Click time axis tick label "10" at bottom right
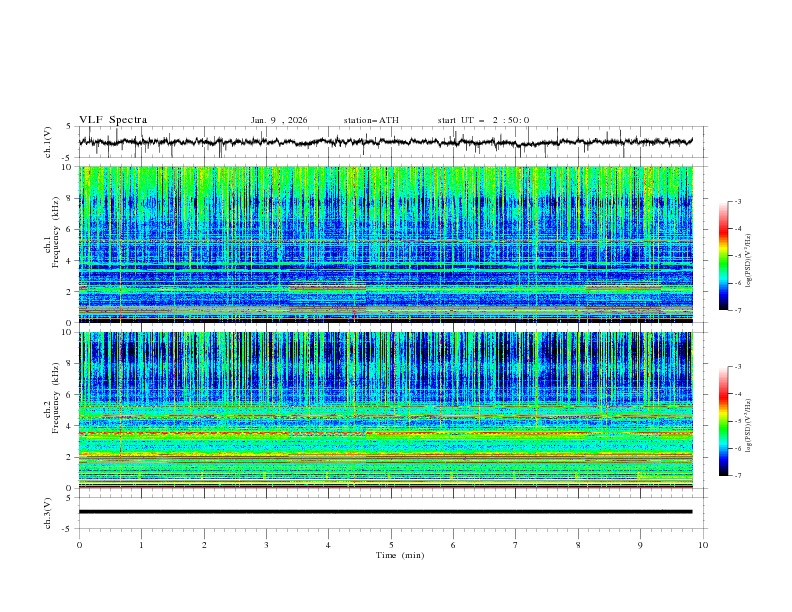This screenshot has height=612, width=792. coord(703,545)
